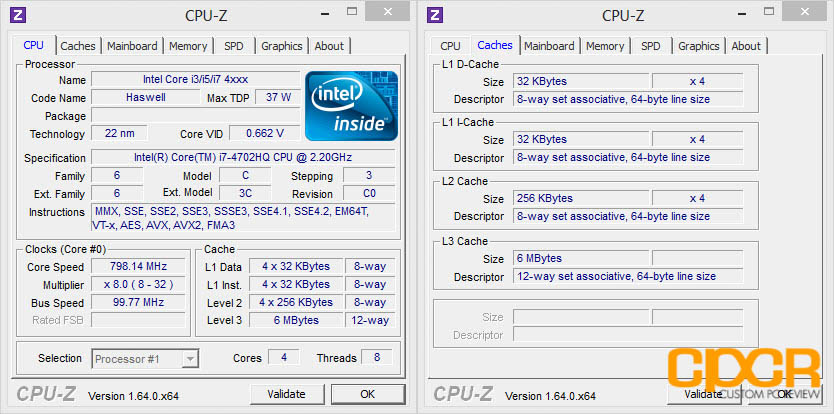Open Mainboard tab in right CPU-Z window

point(549,46)
